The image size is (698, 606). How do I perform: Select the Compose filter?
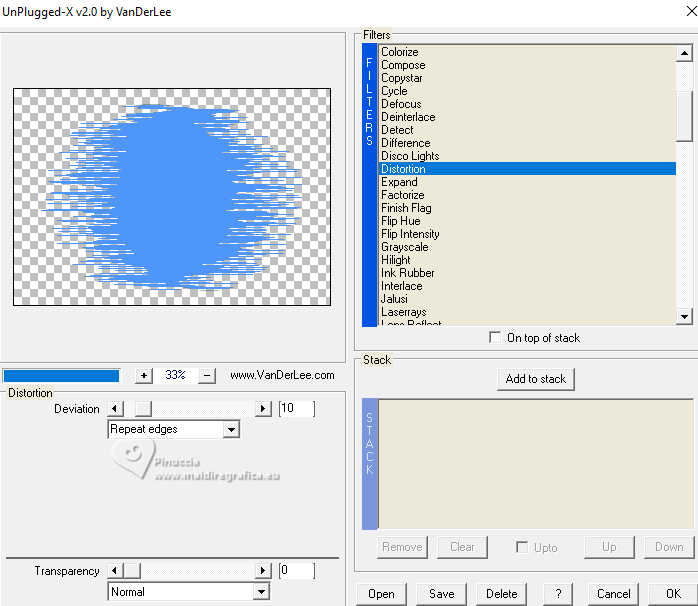[x=527, y=65]
